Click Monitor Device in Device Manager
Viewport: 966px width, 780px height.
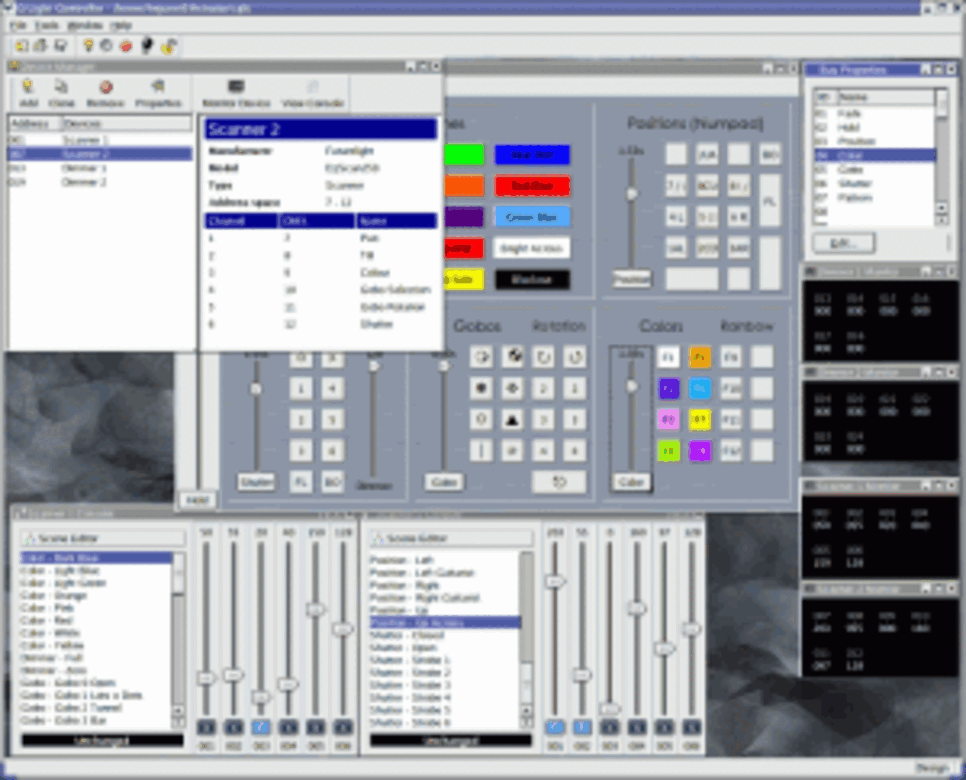click(236, 93)
